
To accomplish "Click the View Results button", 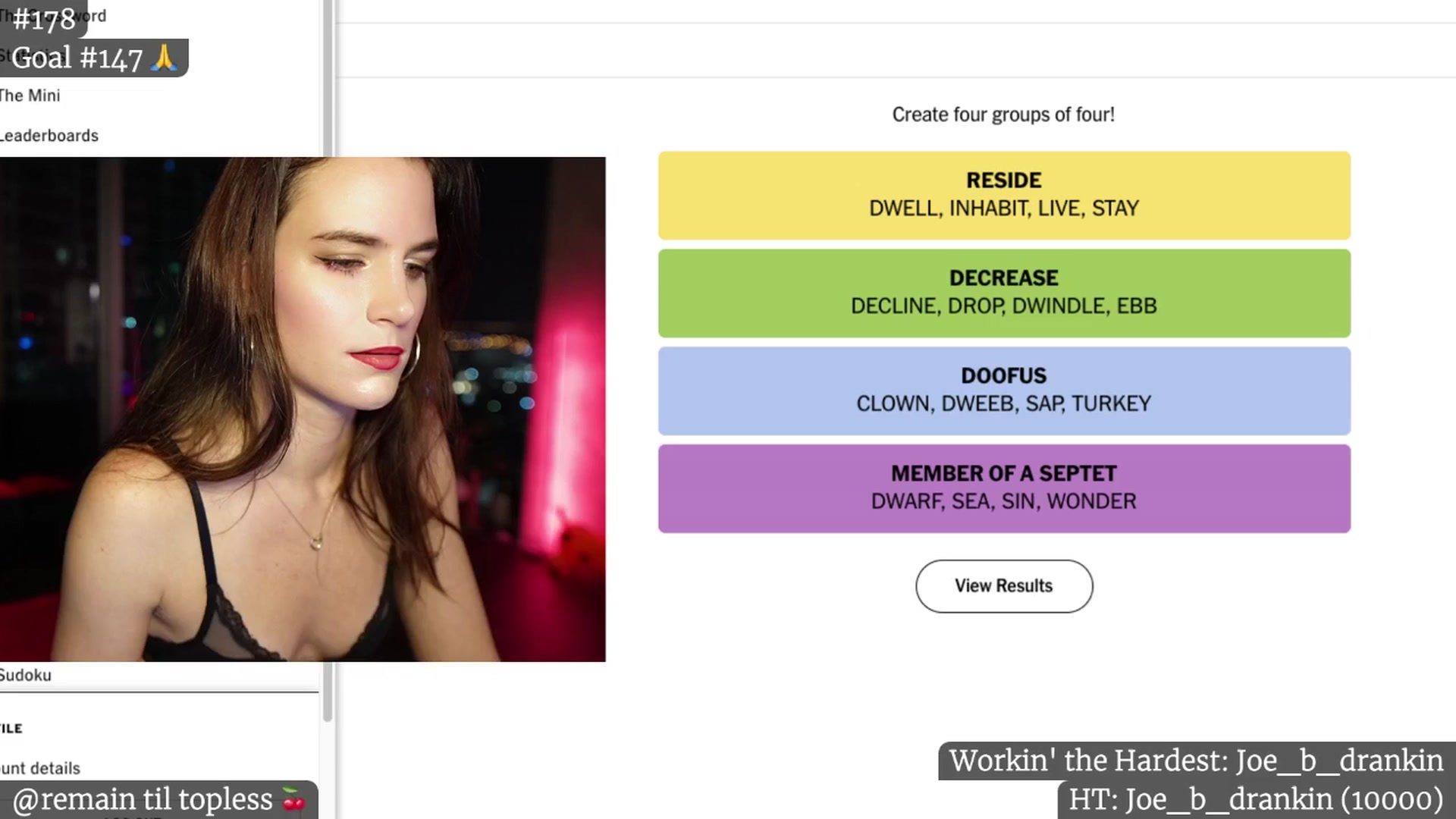I will coord(1004,586).
